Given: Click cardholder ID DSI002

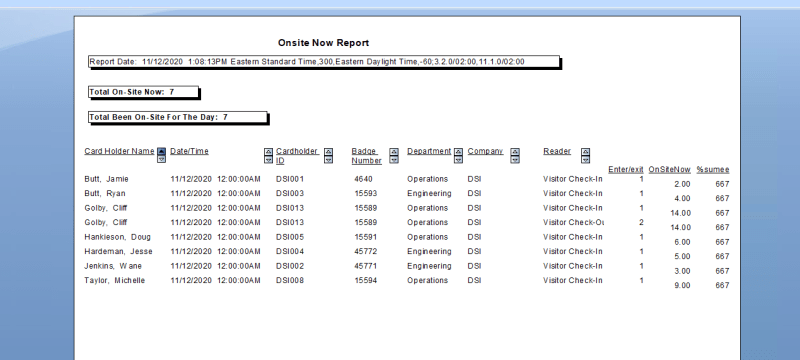Looking at the screenshot, I should click(290, 266).
